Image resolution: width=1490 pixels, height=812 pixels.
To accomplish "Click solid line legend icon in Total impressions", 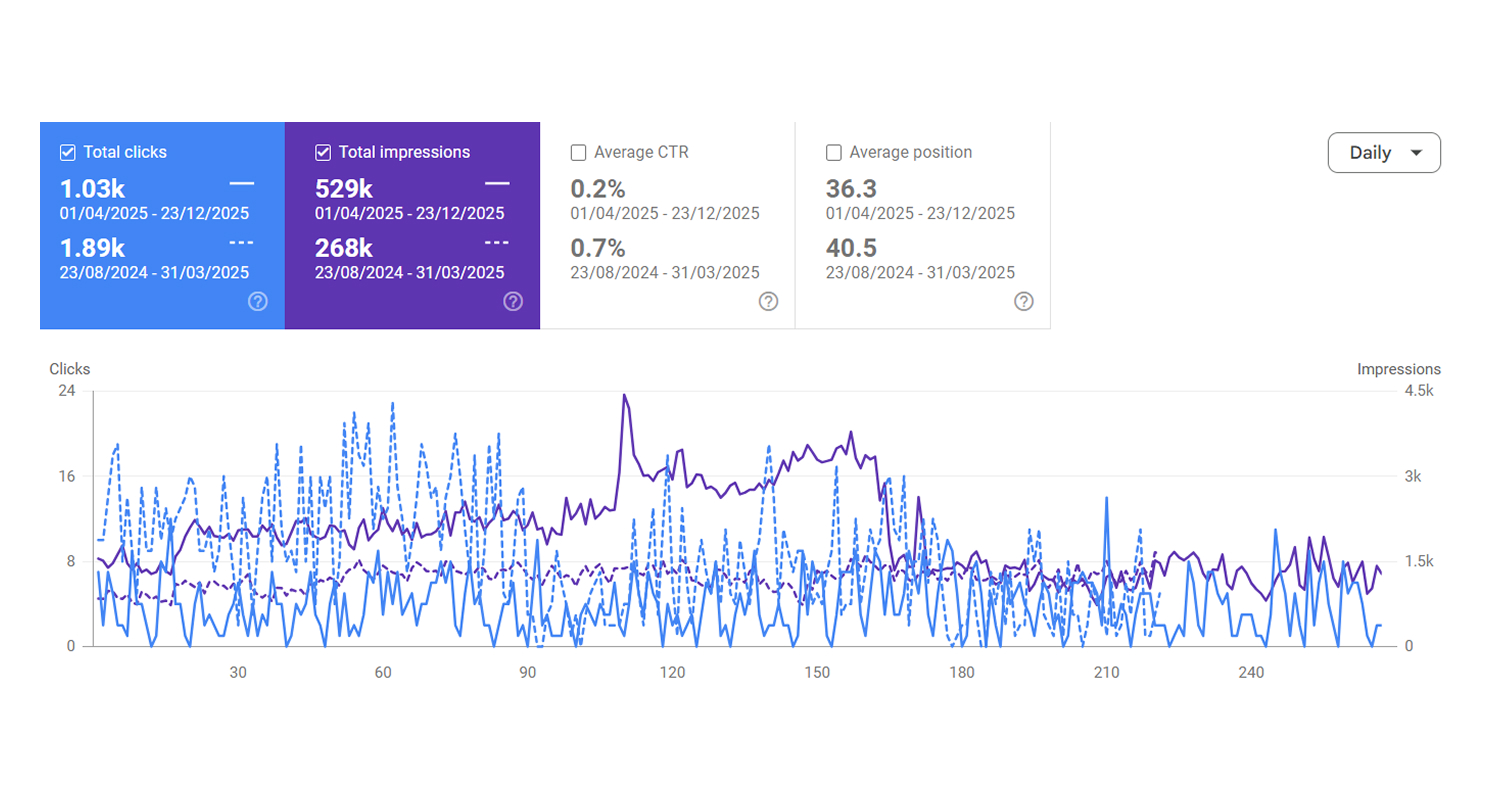I will click(497, 183).
